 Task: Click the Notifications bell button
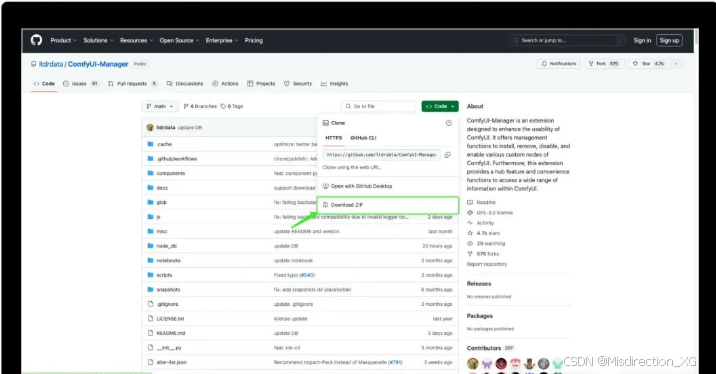coord(559,64)
